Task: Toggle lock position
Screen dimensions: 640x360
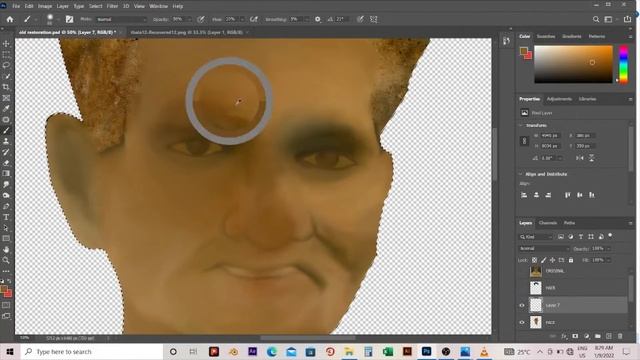Action: point(552,260)
